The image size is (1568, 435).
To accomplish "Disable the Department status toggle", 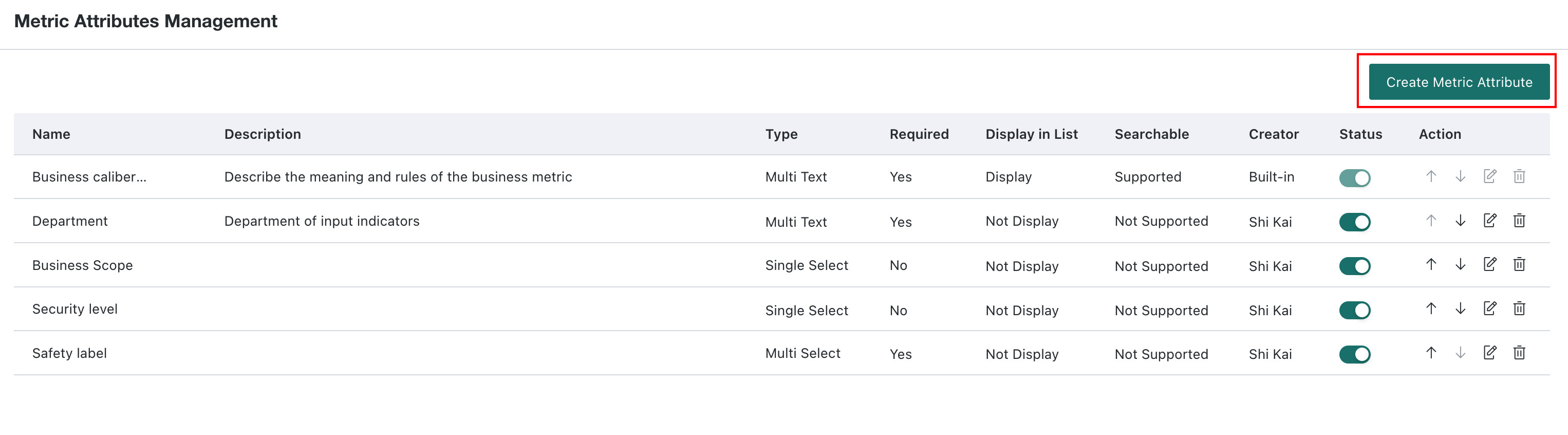I will [1354, 222].
